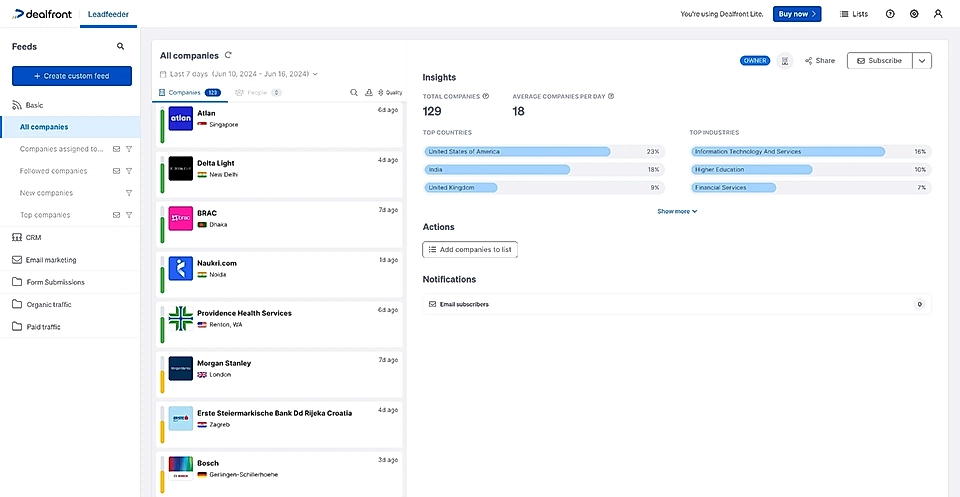
Task: Open the help question mark icon
Action: click(x=890, y=13)
